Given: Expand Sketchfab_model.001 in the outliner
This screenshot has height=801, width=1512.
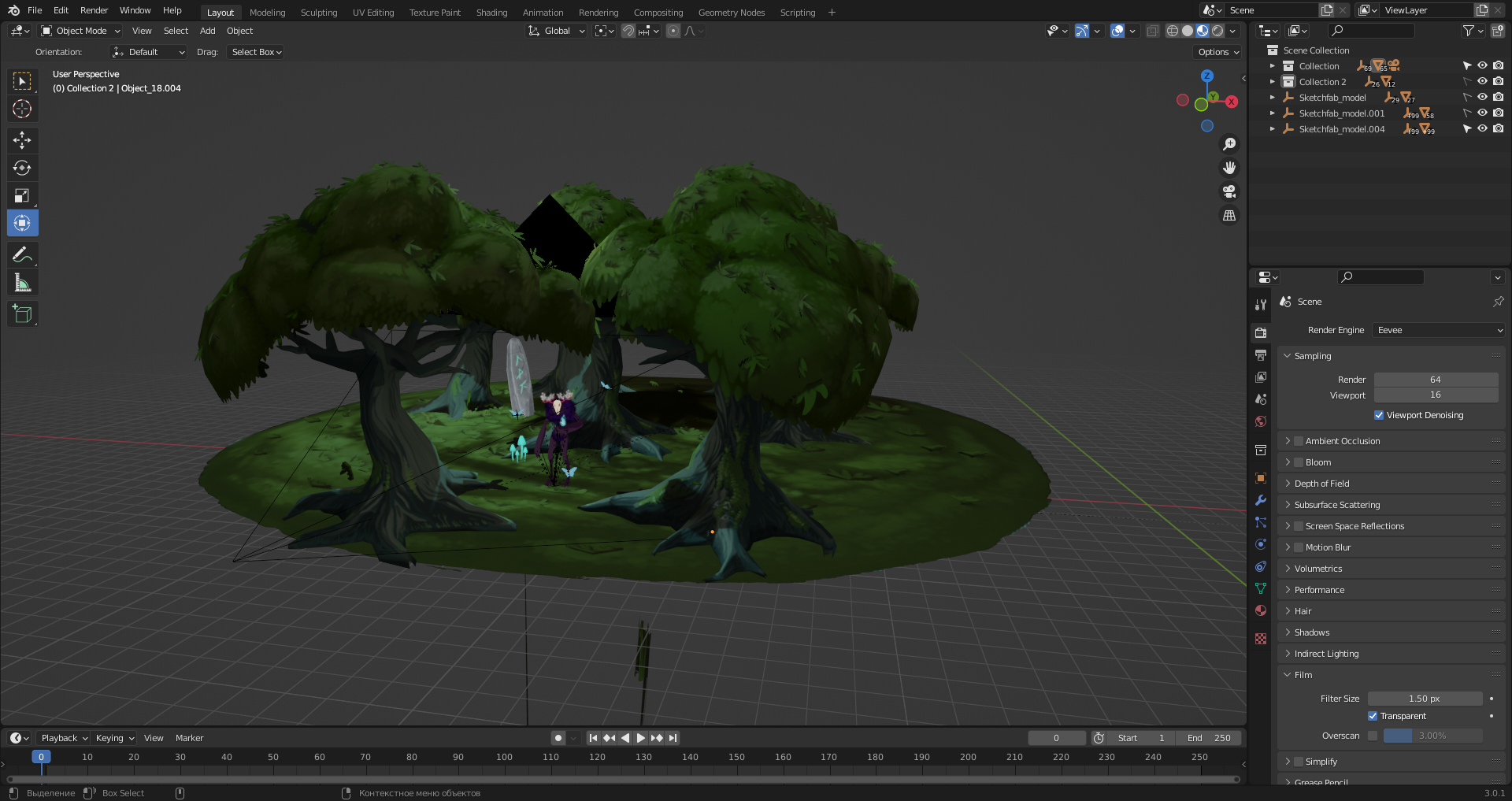Looking at the screenshot, I should click(x=1272, y=113).
